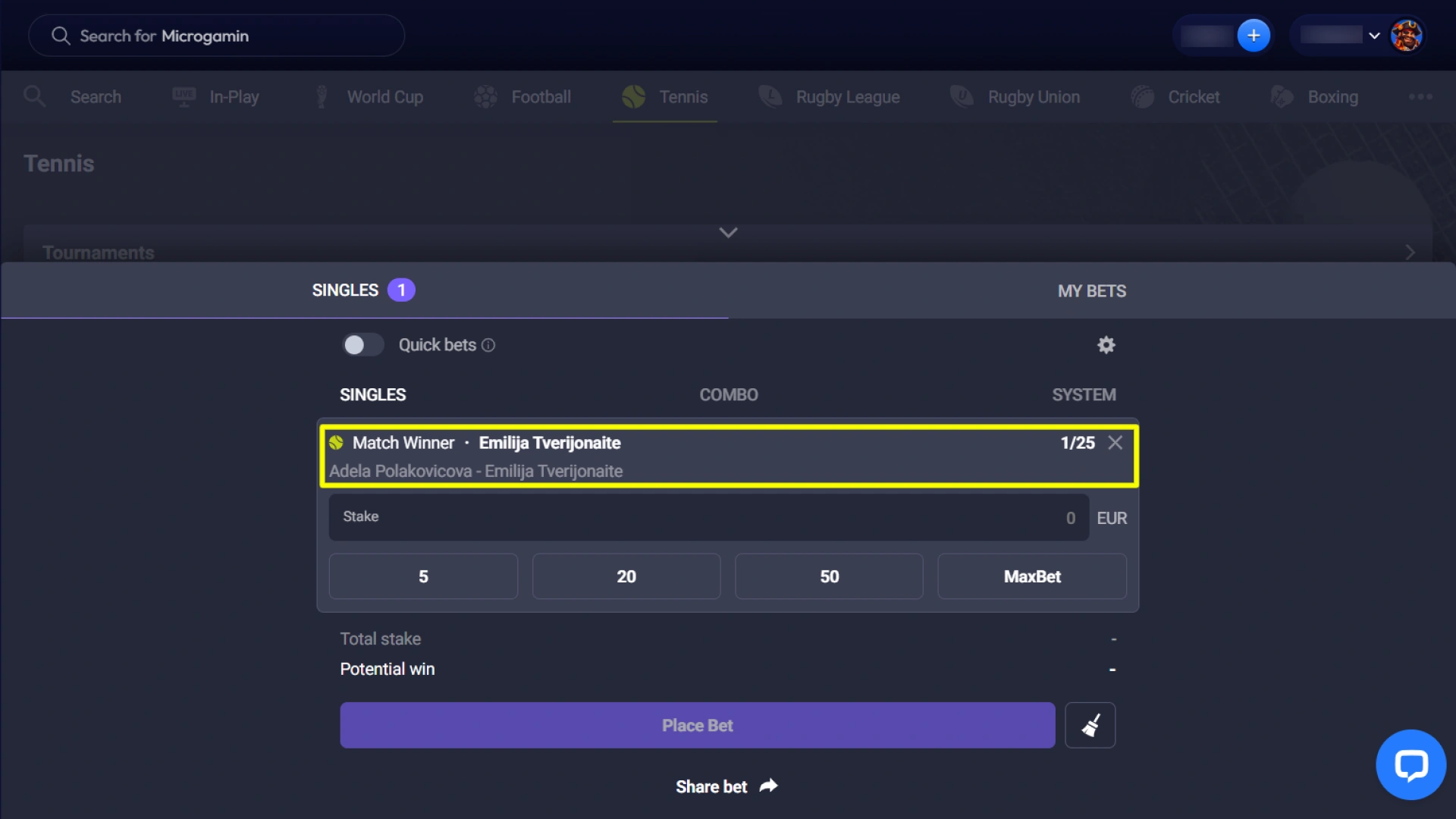1456x819 pixels.
Task: Click the tennis ball icon beside Match Winner
Action: click(x=336, y=443)
